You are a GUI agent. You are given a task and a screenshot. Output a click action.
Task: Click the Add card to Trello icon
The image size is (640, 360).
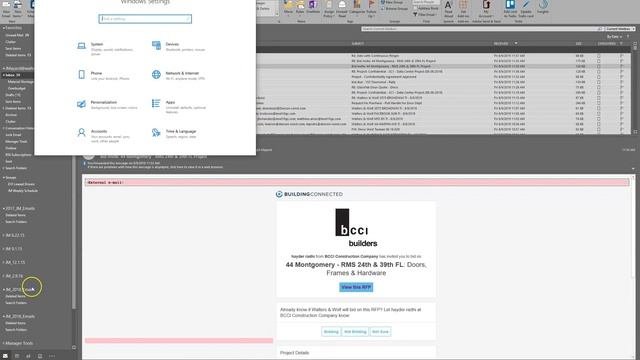point(510,8)
